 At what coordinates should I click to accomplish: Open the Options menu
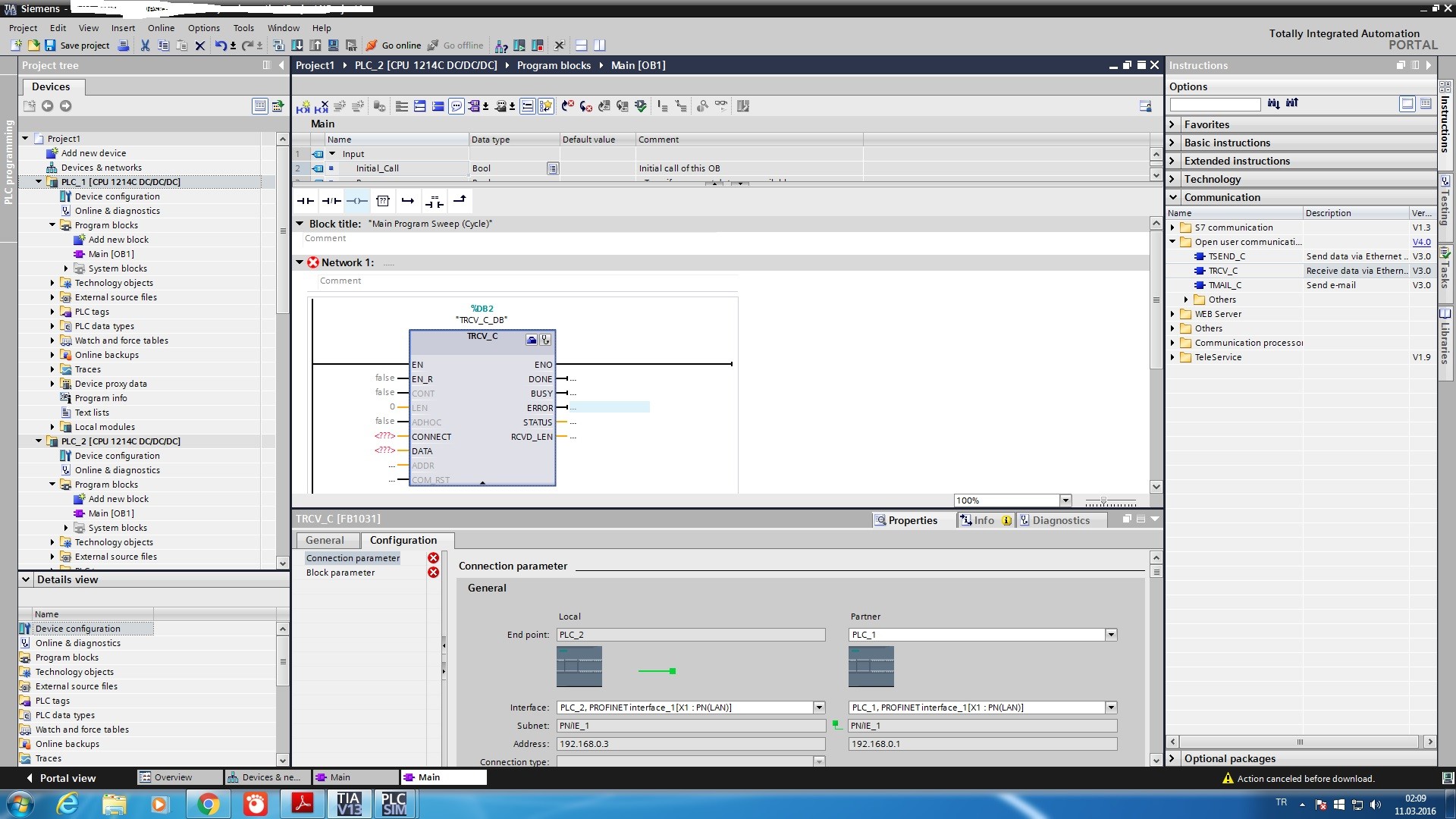coord(204,28)
